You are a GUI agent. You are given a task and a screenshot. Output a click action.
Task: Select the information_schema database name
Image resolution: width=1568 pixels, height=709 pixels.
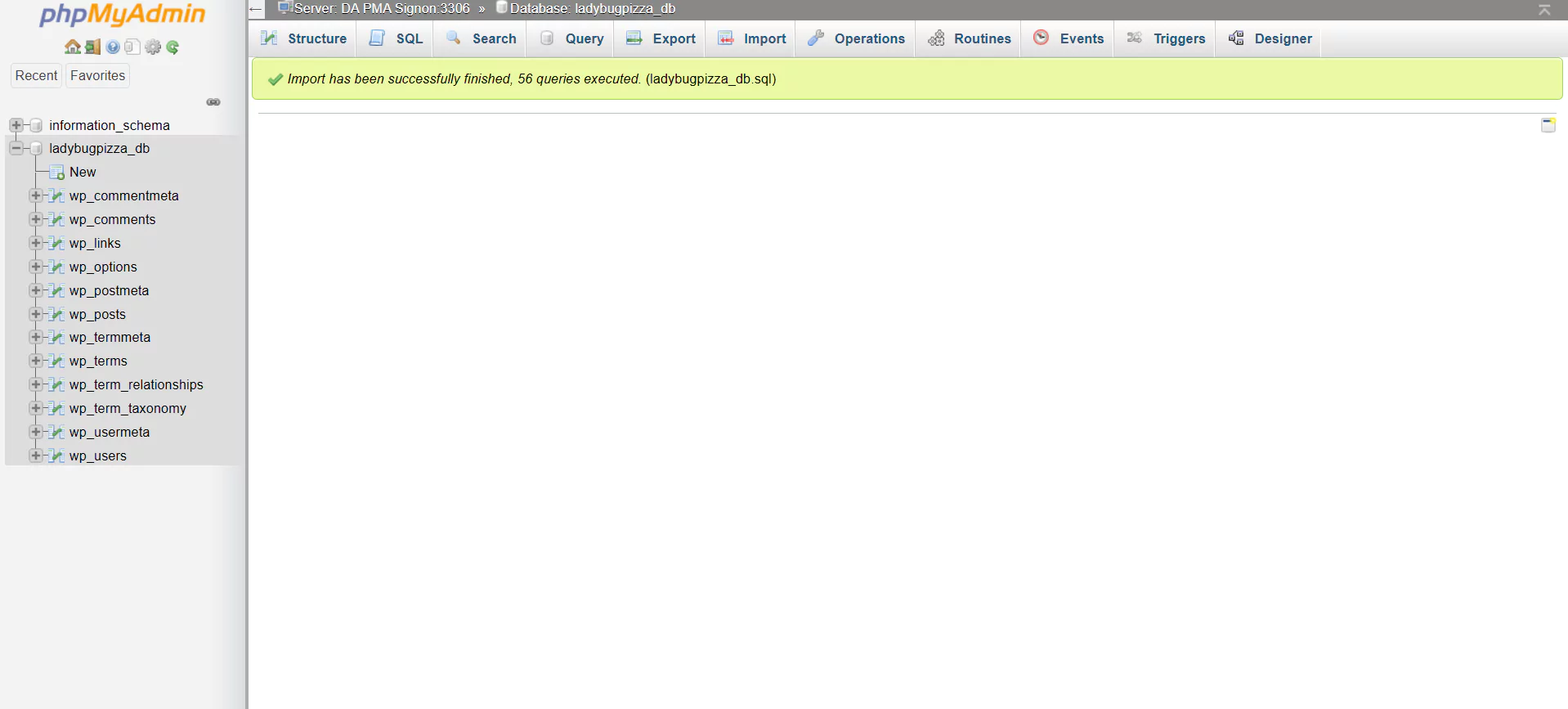pyautogui.click(x=110, y=125)
